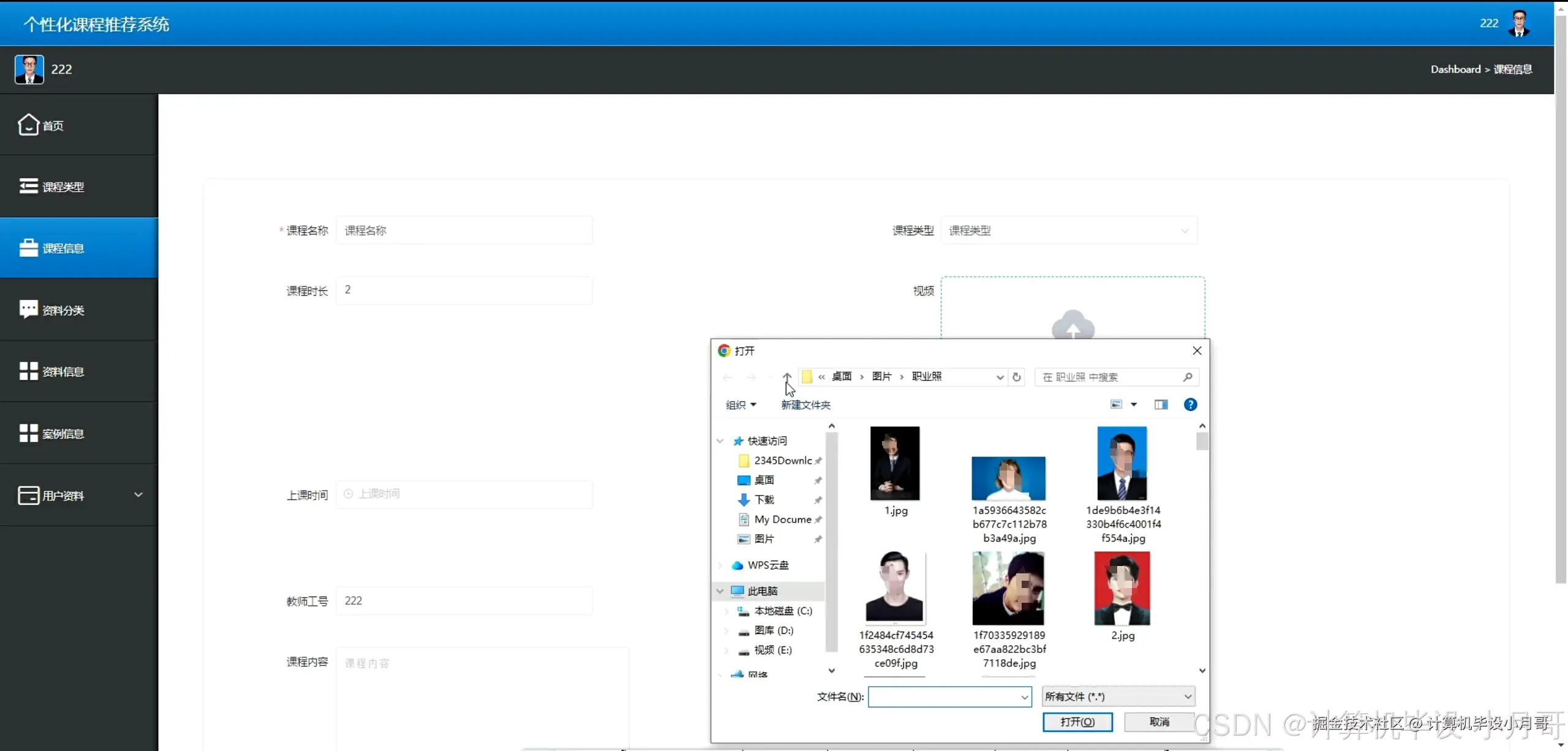Click the 资料信息 grid icon
The height and width of the screenshot is (751, 1568).
click(x=28, y=371)
